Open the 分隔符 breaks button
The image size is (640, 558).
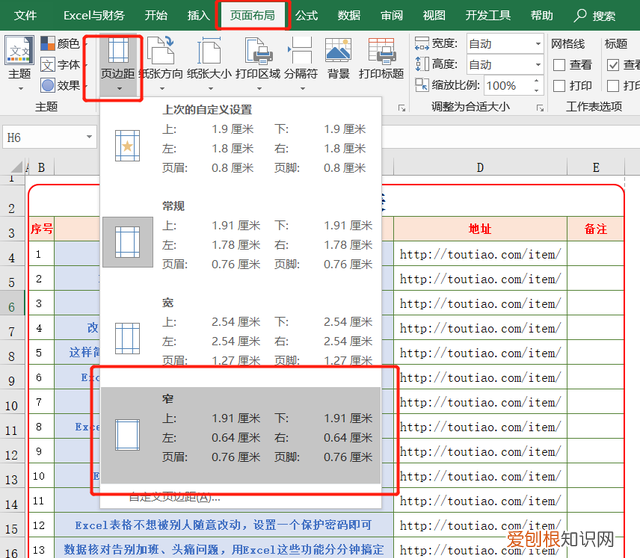(301, 64)
